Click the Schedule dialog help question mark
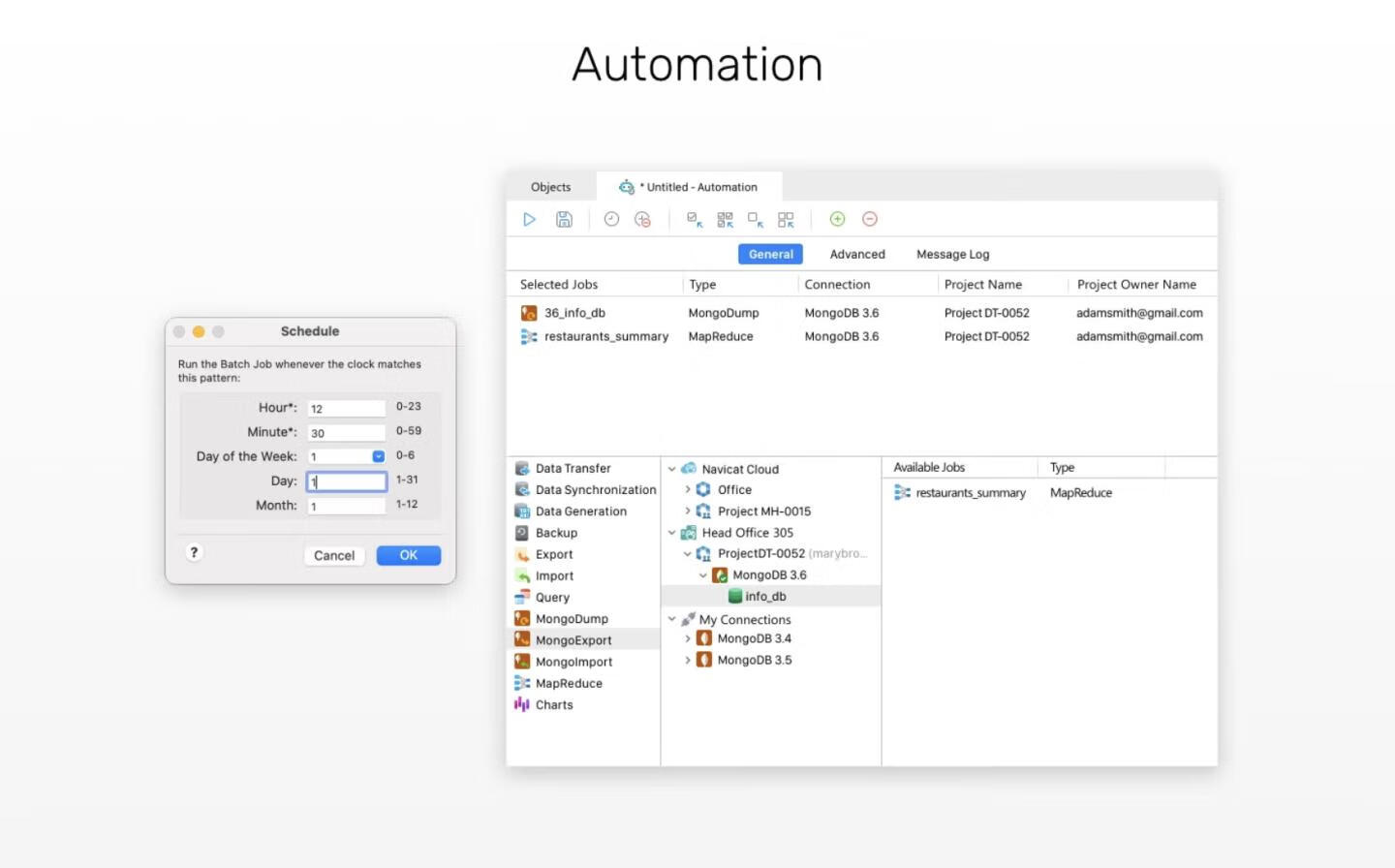The height and width of the screenshot is (868, 1395). (x=194, y=552)
